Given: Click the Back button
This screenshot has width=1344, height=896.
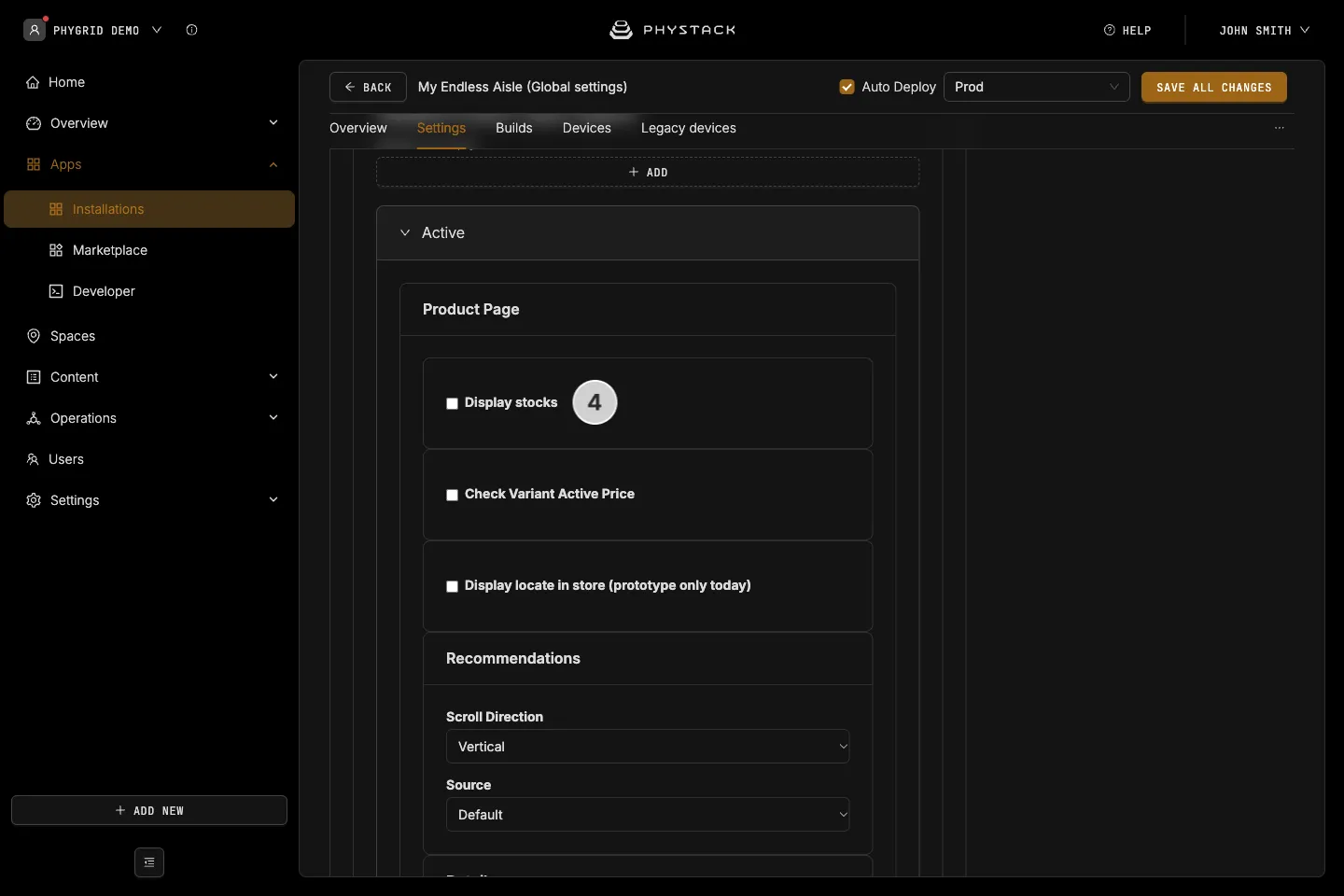Looking at the screenshot, I should point(368,87).
